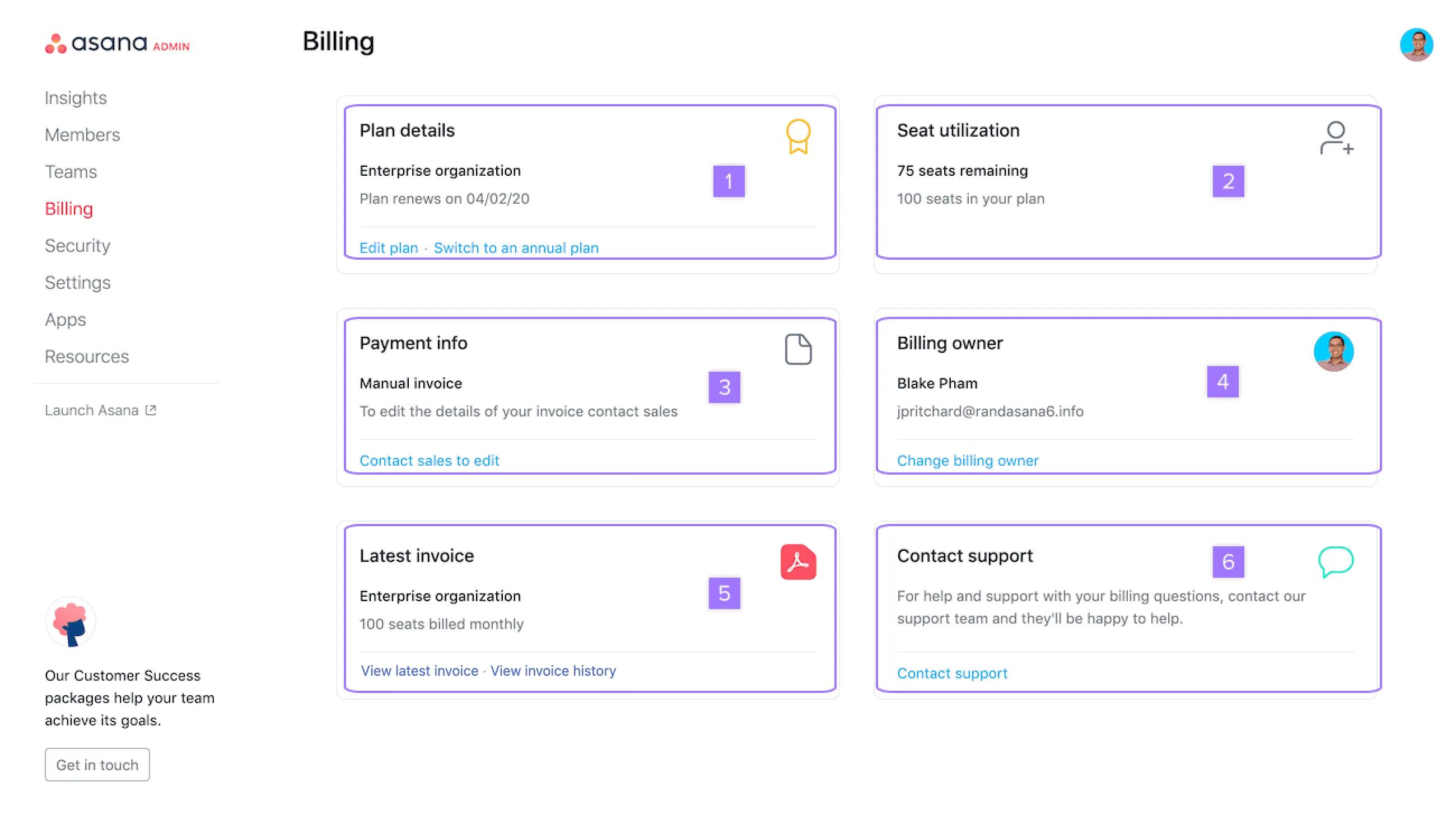
Task: Open the Apps section in the sidebar
Action: coord(65,319)
